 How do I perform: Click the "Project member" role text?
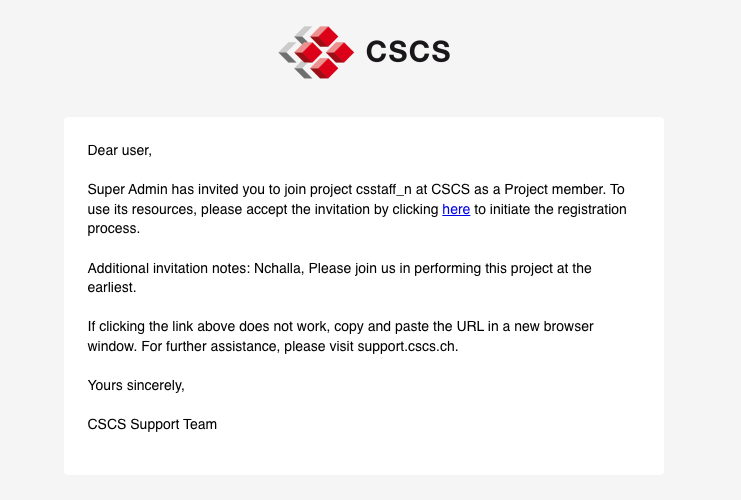(554, 190)
